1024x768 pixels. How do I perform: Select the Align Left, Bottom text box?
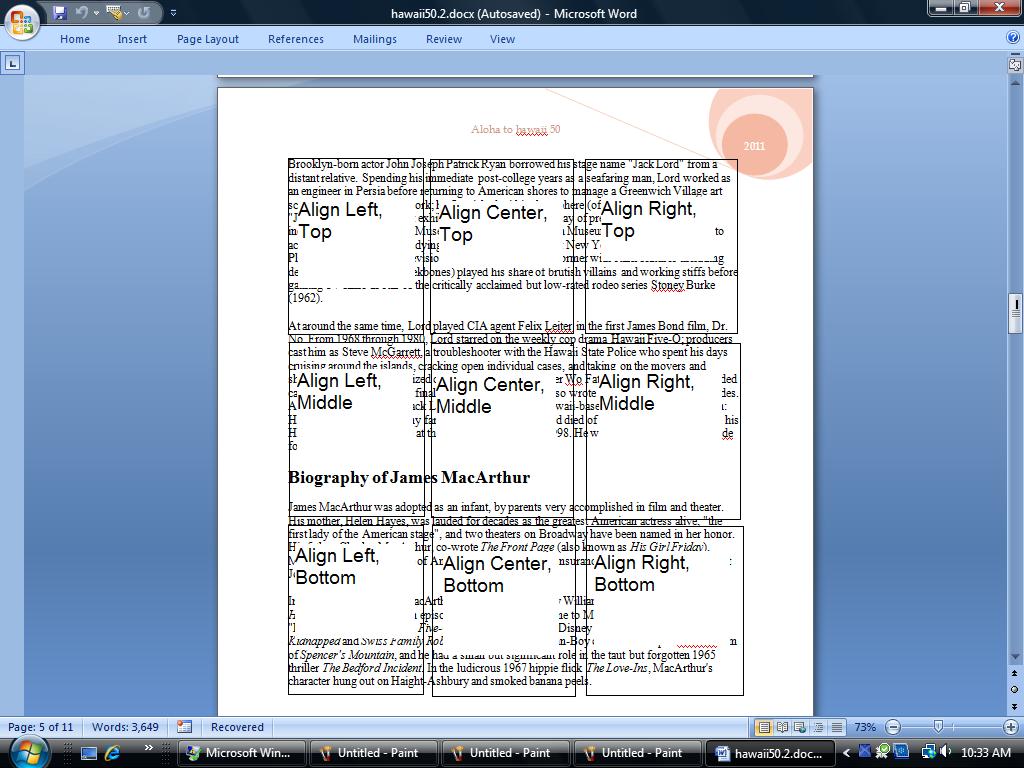pos(356,611)
